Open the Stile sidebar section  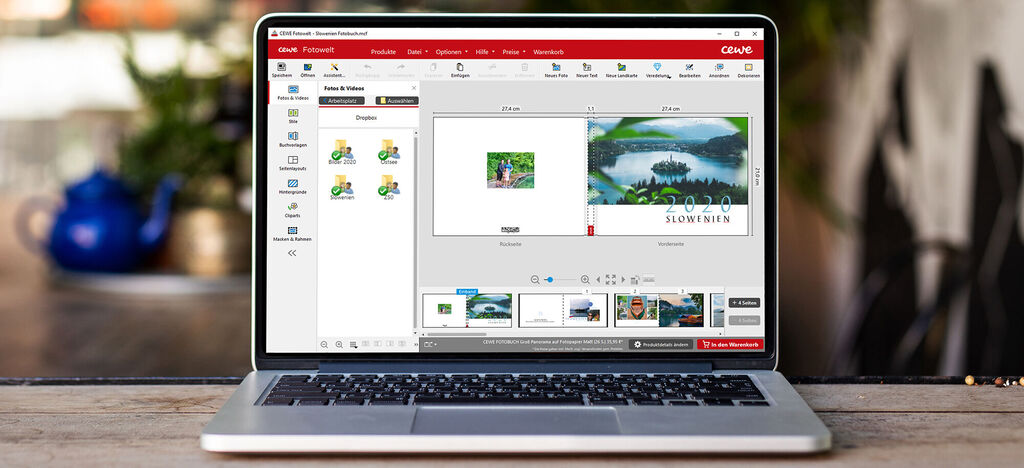coord(293,116)
